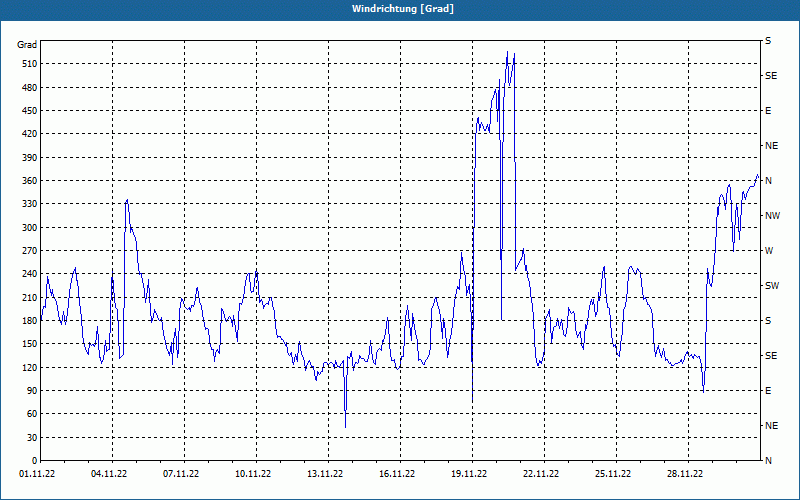Screen dimensions: 800x500
Task: Select the 180 value on the left axis
Action: click(30, 320)
